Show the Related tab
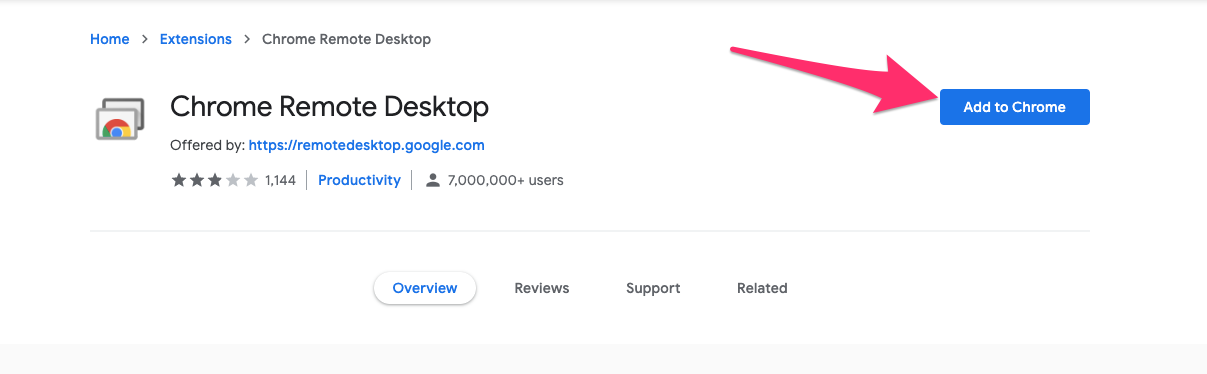1207x374 pixels. [x=762, y=288]
